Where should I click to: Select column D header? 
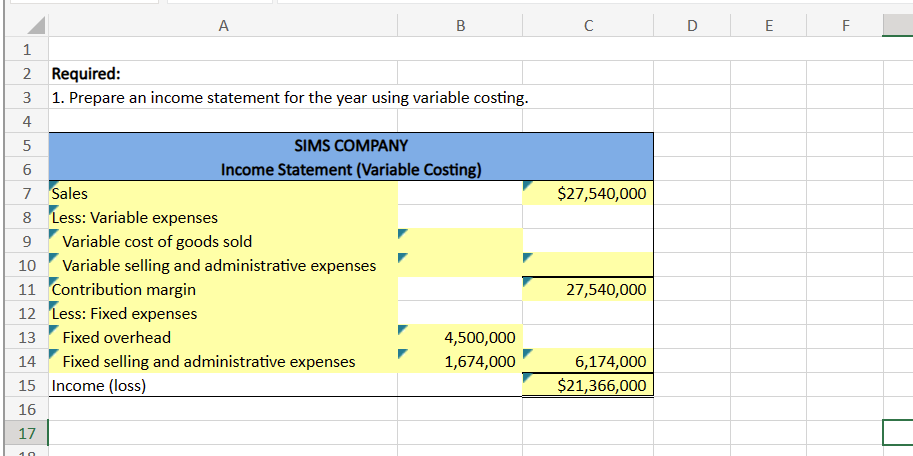coord(692,25)
